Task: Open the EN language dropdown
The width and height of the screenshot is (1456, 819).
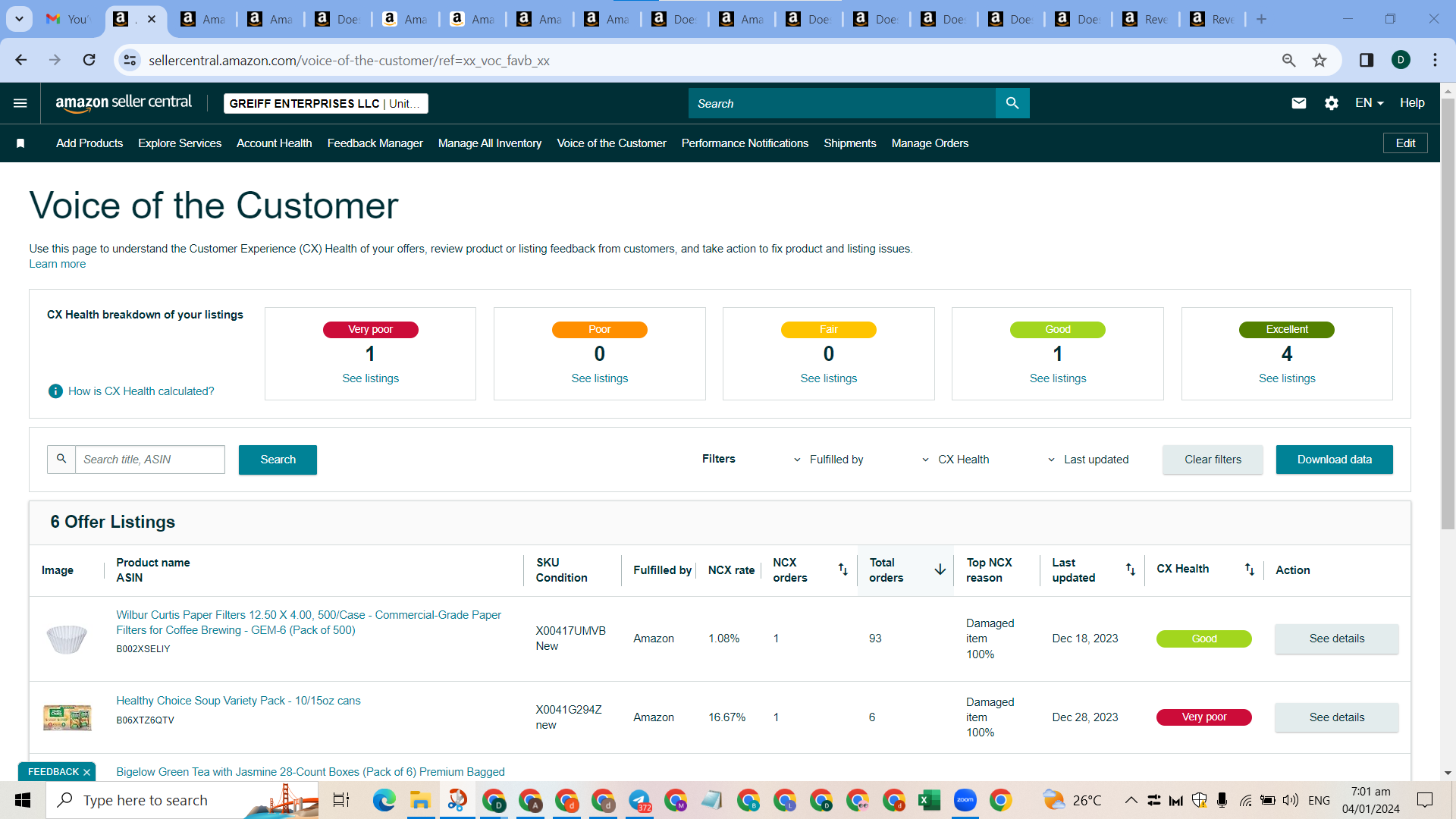Action: tap(1370, 103)
